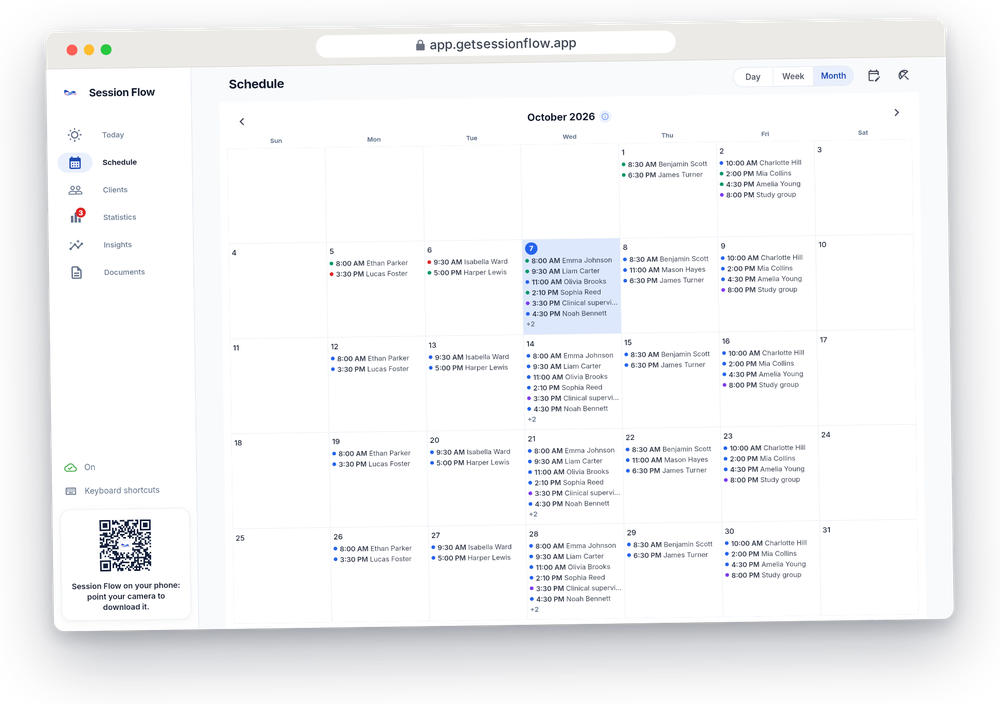Select the day cell for October 31
The width and height of the screenshot is (1000, 704).
click(869, 568)
